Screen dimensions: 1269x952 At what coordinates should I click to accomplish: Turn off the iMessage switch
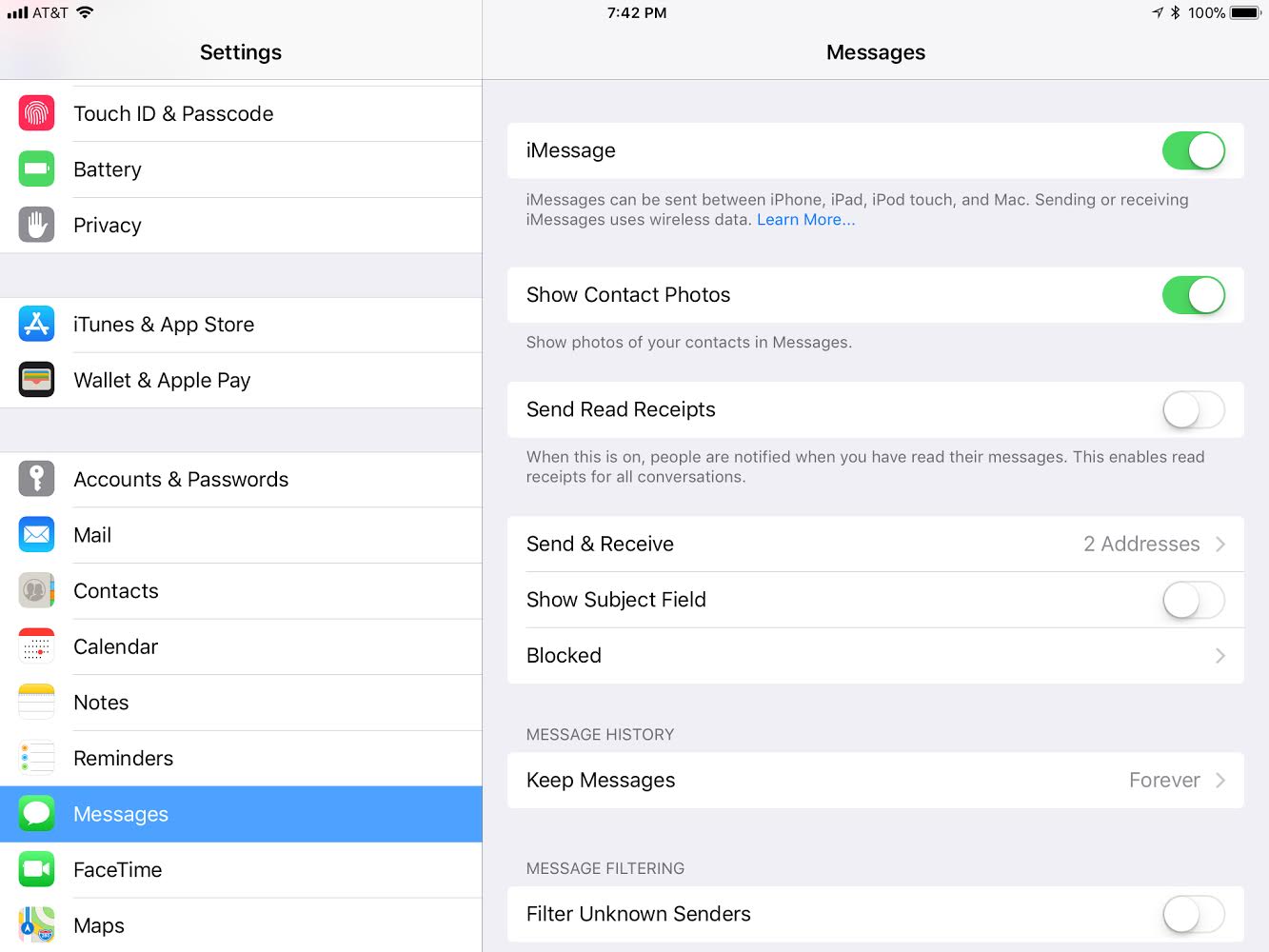tap(1194, 150)
